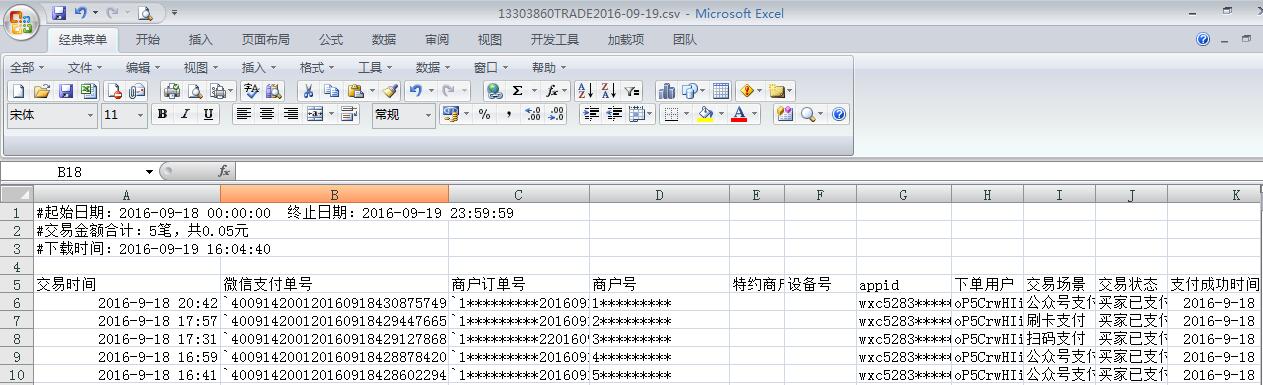Insert a column chart icon
Viewport: 1263px width, 385px height.
(x=666, y=90)
